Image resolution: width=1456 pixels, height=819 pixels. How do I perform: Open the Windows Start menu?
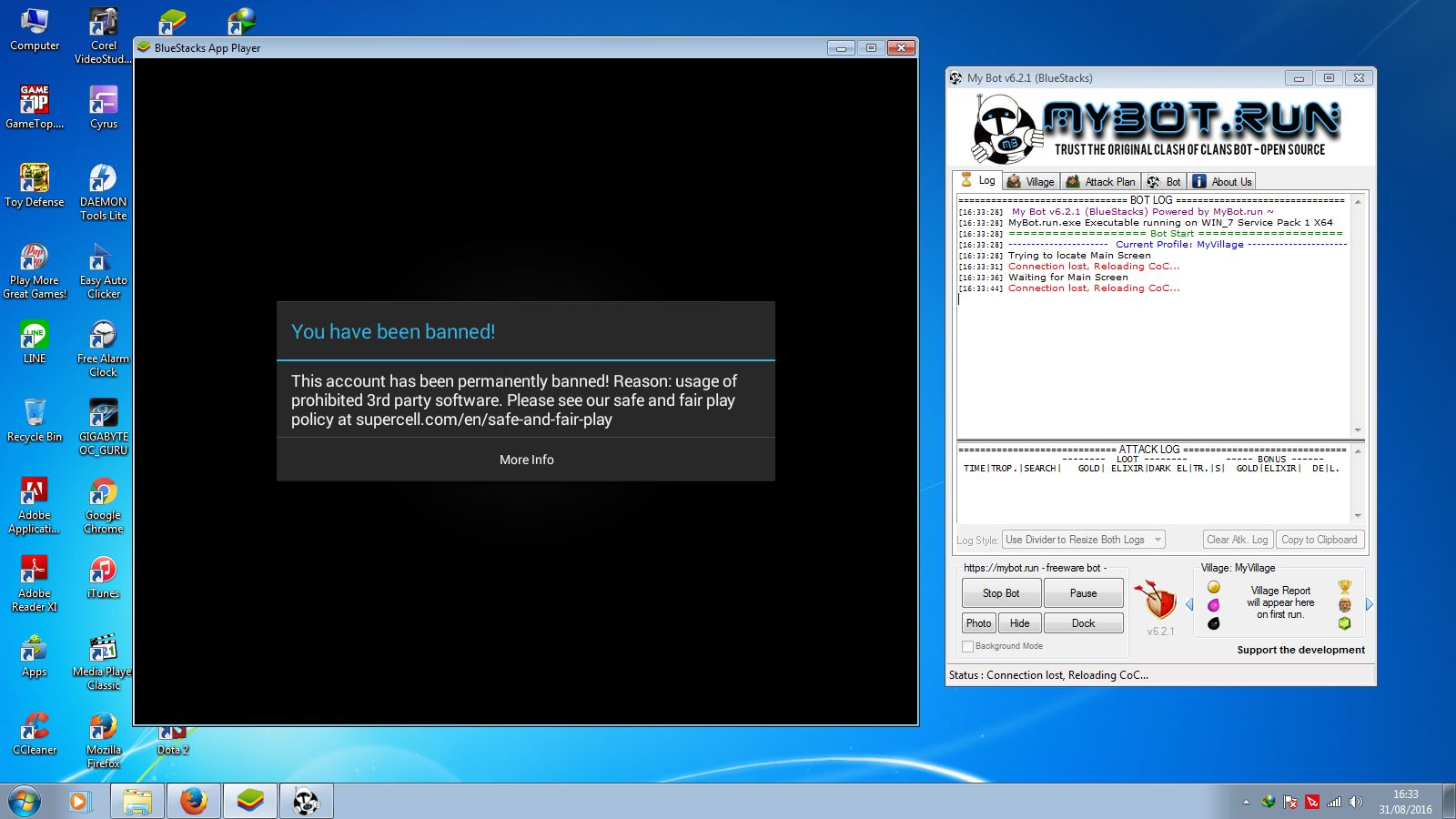(25, 802)
